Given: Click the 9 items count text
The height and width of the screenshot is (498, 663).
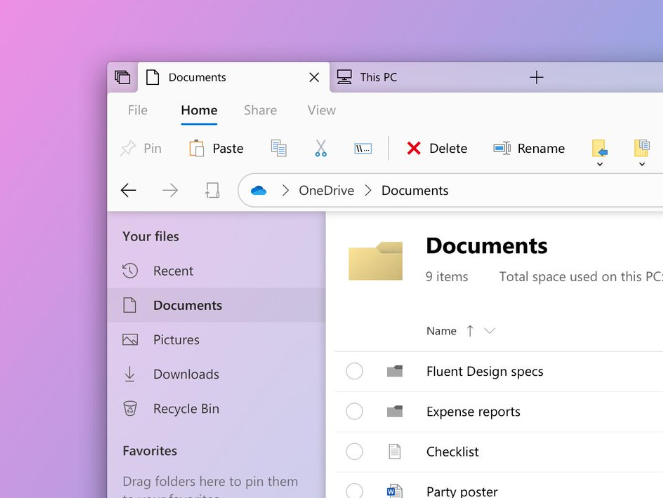Looking at the screenshot, I should click(x=447, y=277).
